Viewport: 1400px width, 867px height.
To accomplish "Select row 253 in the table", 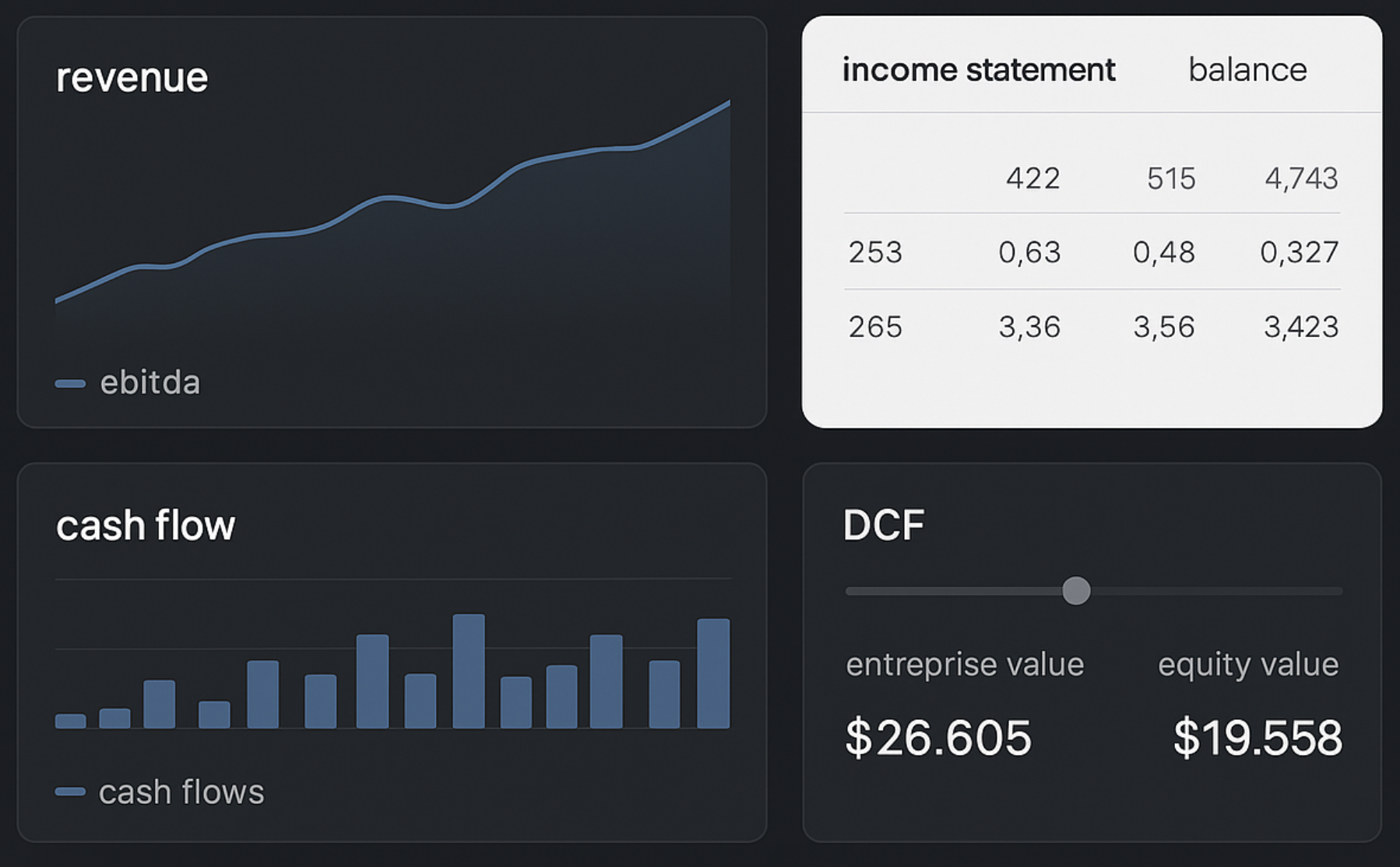I will (x=875, y=252).
